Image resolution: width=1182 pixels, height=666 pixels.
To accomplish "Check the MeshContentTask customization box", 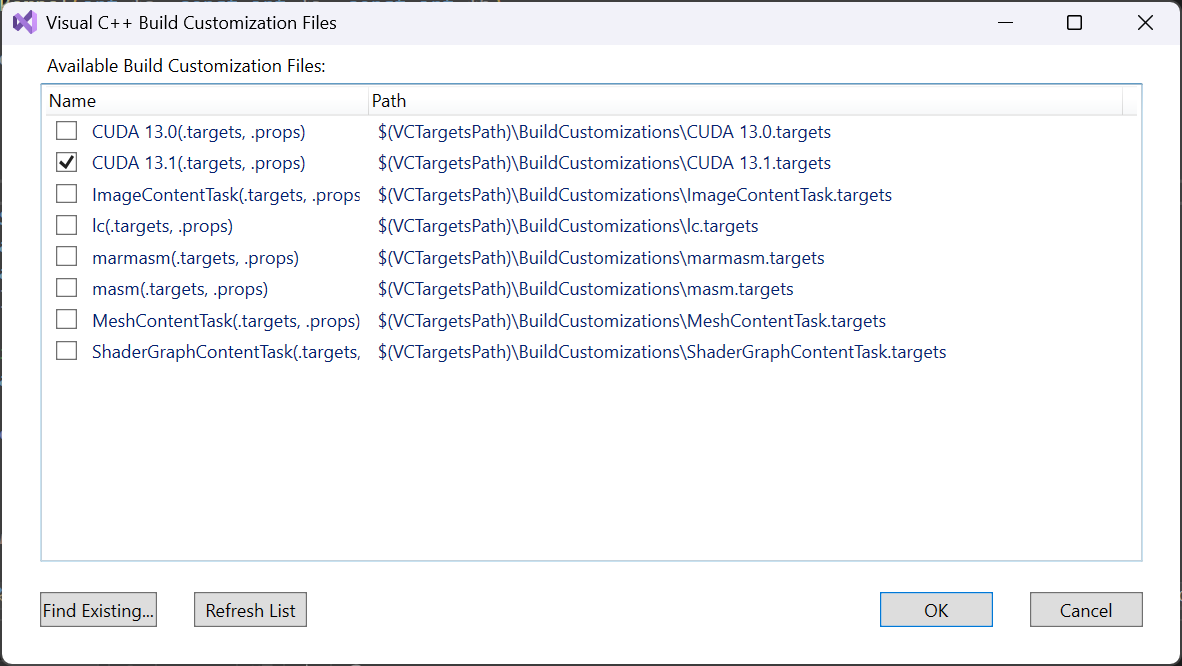I will [66, 319].
